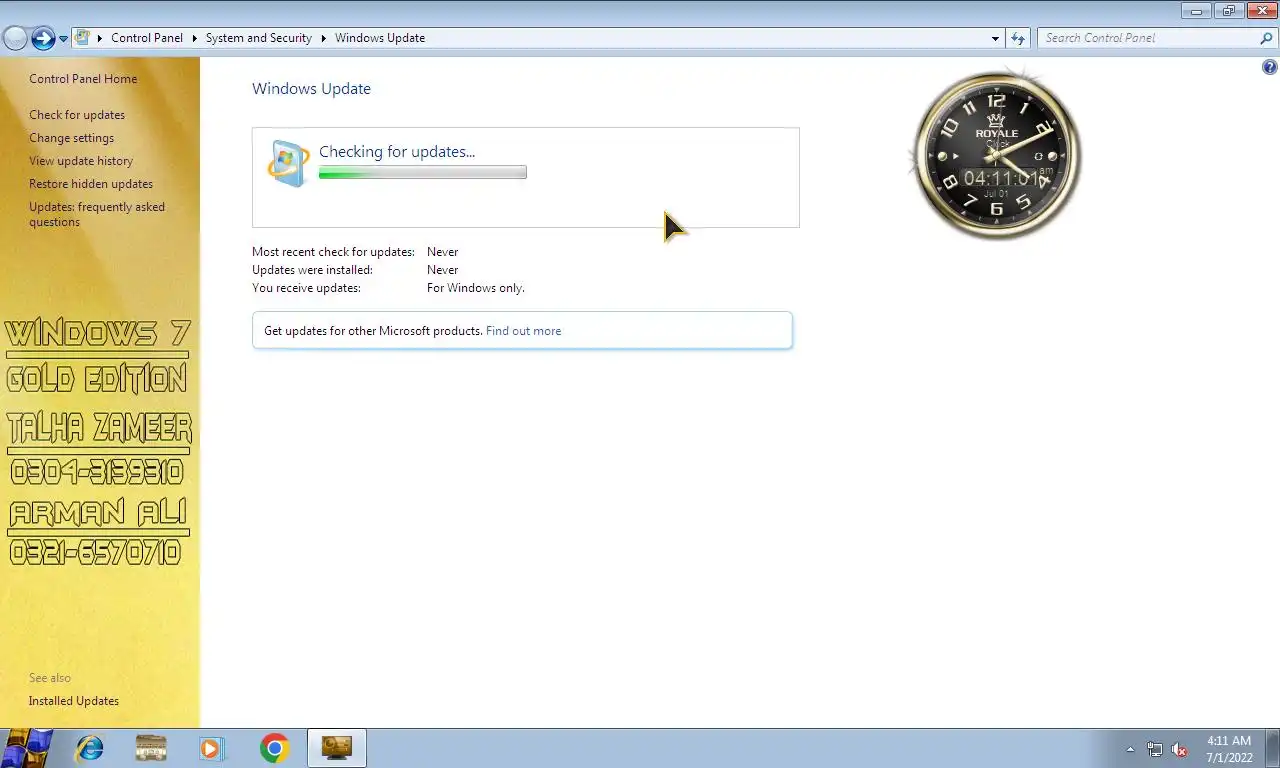Click the address bar refresh button

click(1018, 38)
